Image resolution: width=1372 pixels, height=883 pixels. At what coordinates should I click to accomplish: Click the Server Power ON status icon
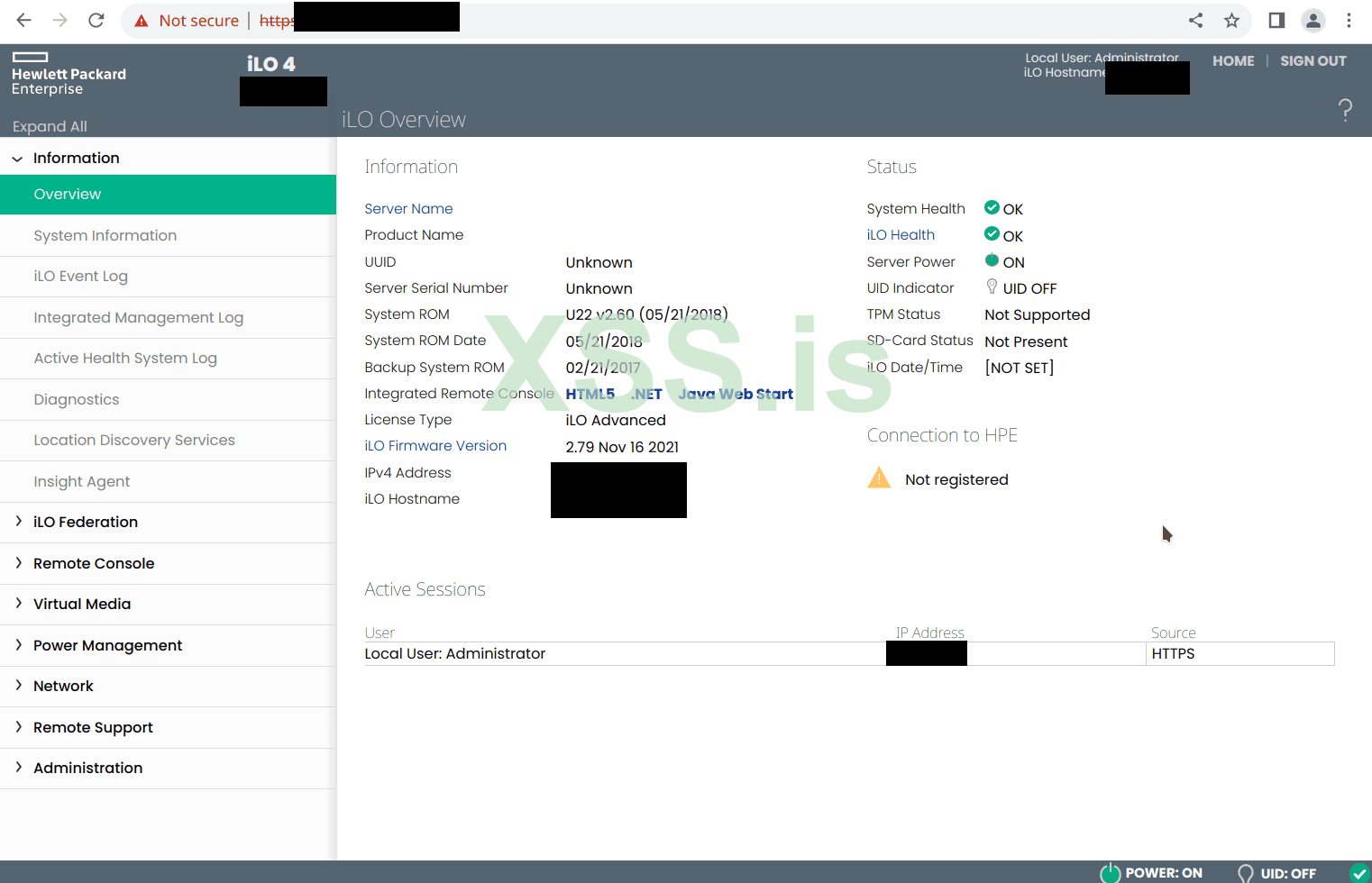992,260
